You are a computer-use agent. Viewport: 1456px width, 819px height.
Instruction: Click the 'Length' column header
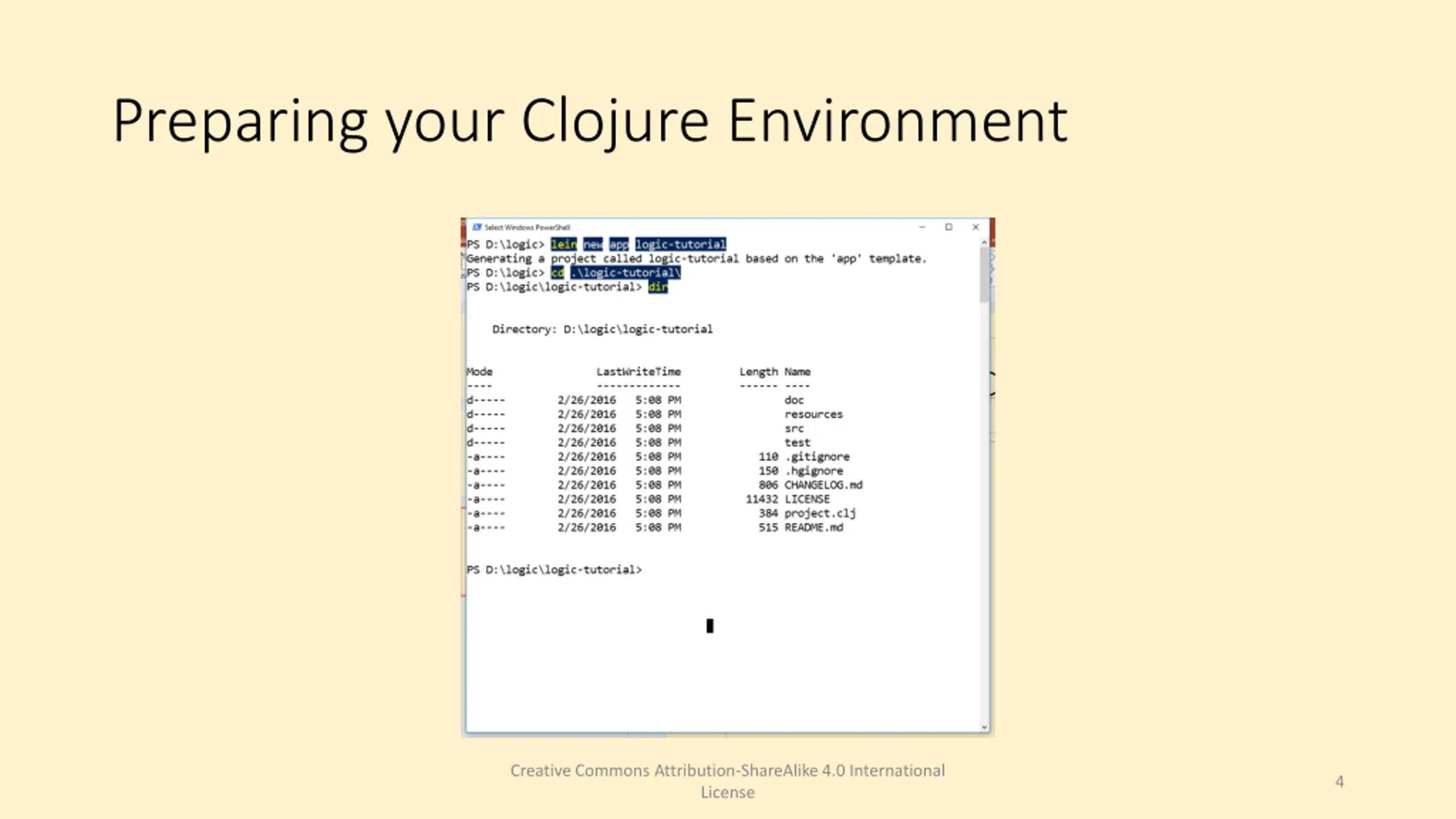[759, 371]
